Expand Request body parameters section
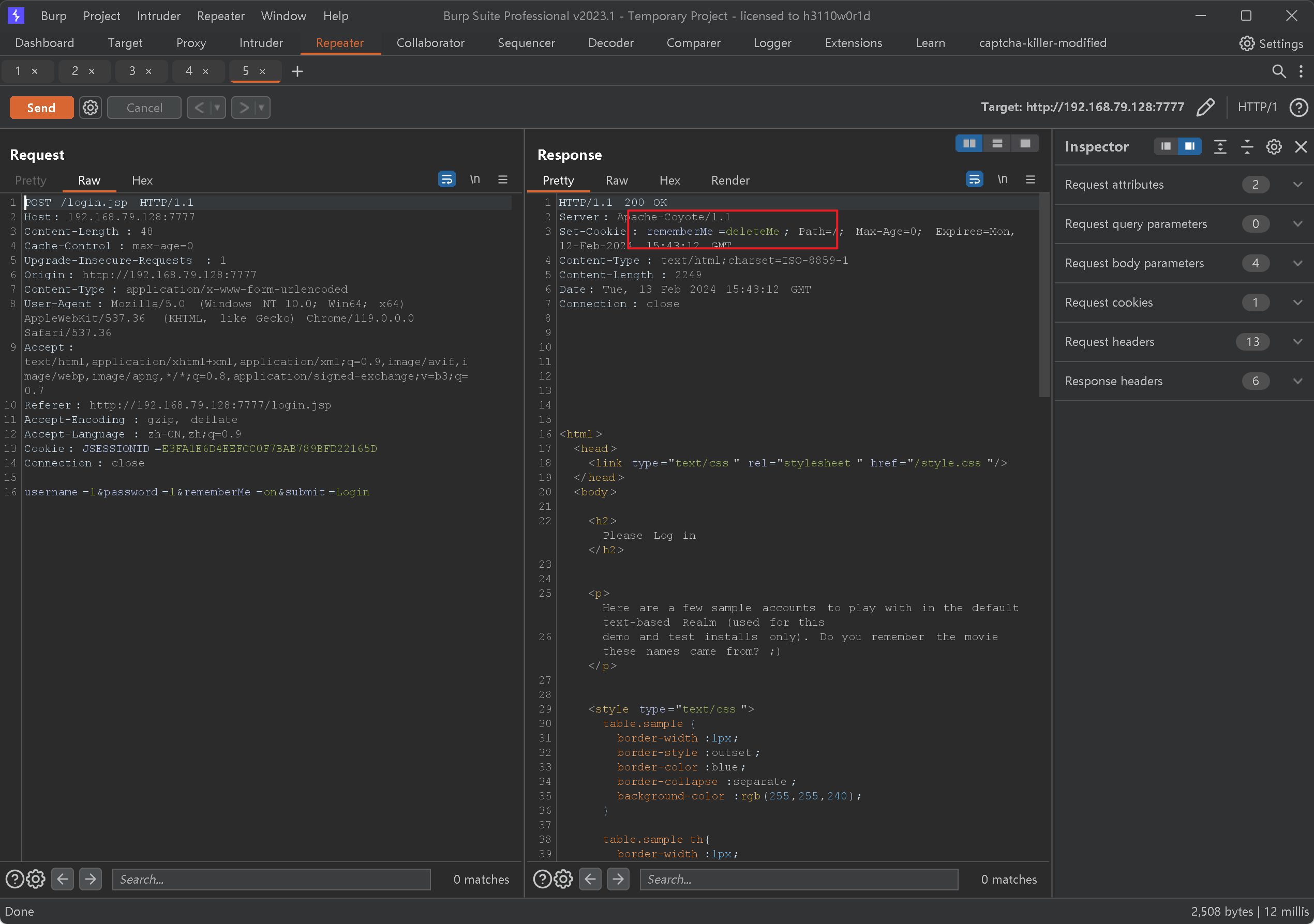Screen dimensions: 1314x924 (1296, 262)
